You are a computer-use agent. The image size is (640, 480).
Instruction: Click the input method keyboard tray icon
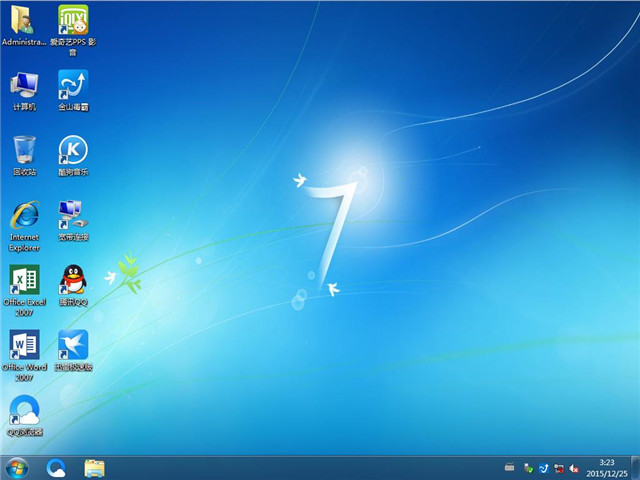pyautogui.click(x=509, y=467)
